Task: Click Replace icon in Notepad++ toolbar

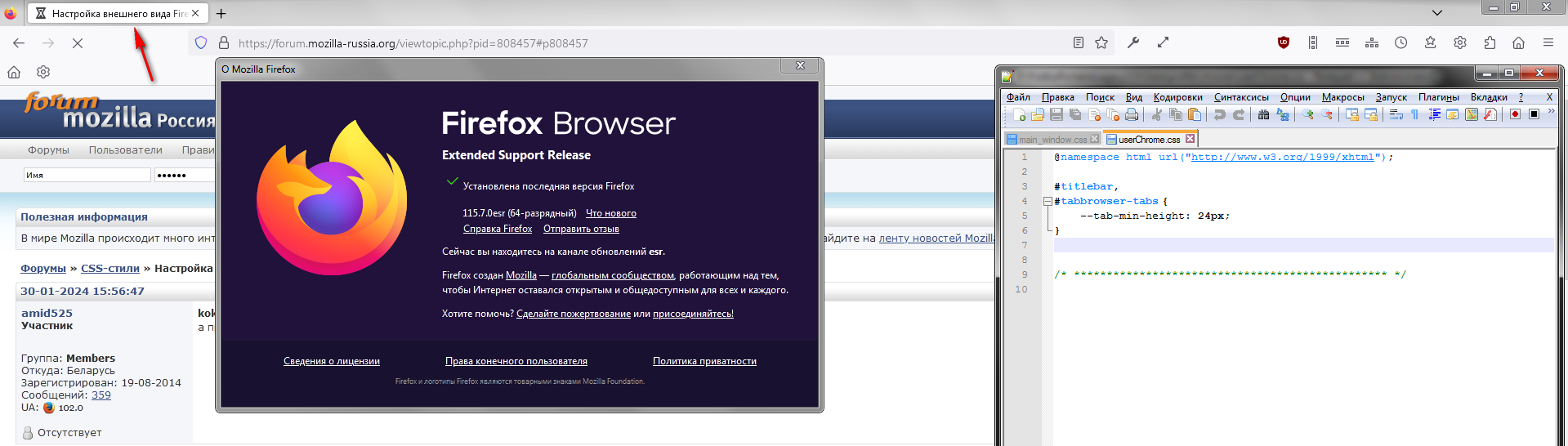Action: click(1283, 114)
